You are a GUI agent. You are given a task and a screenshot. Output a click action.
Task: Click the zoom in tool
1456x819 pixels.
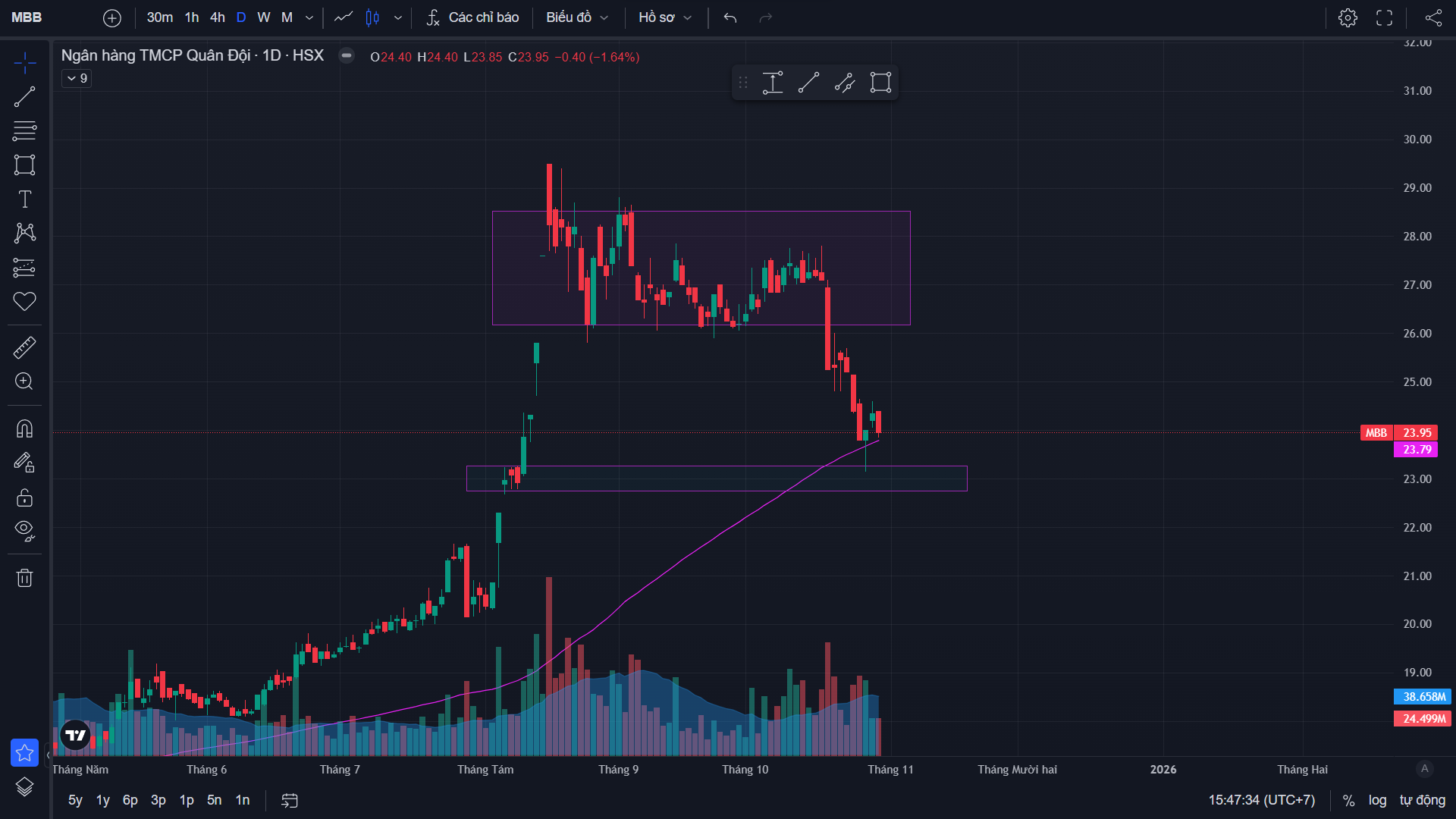click(x=24, y=381)
